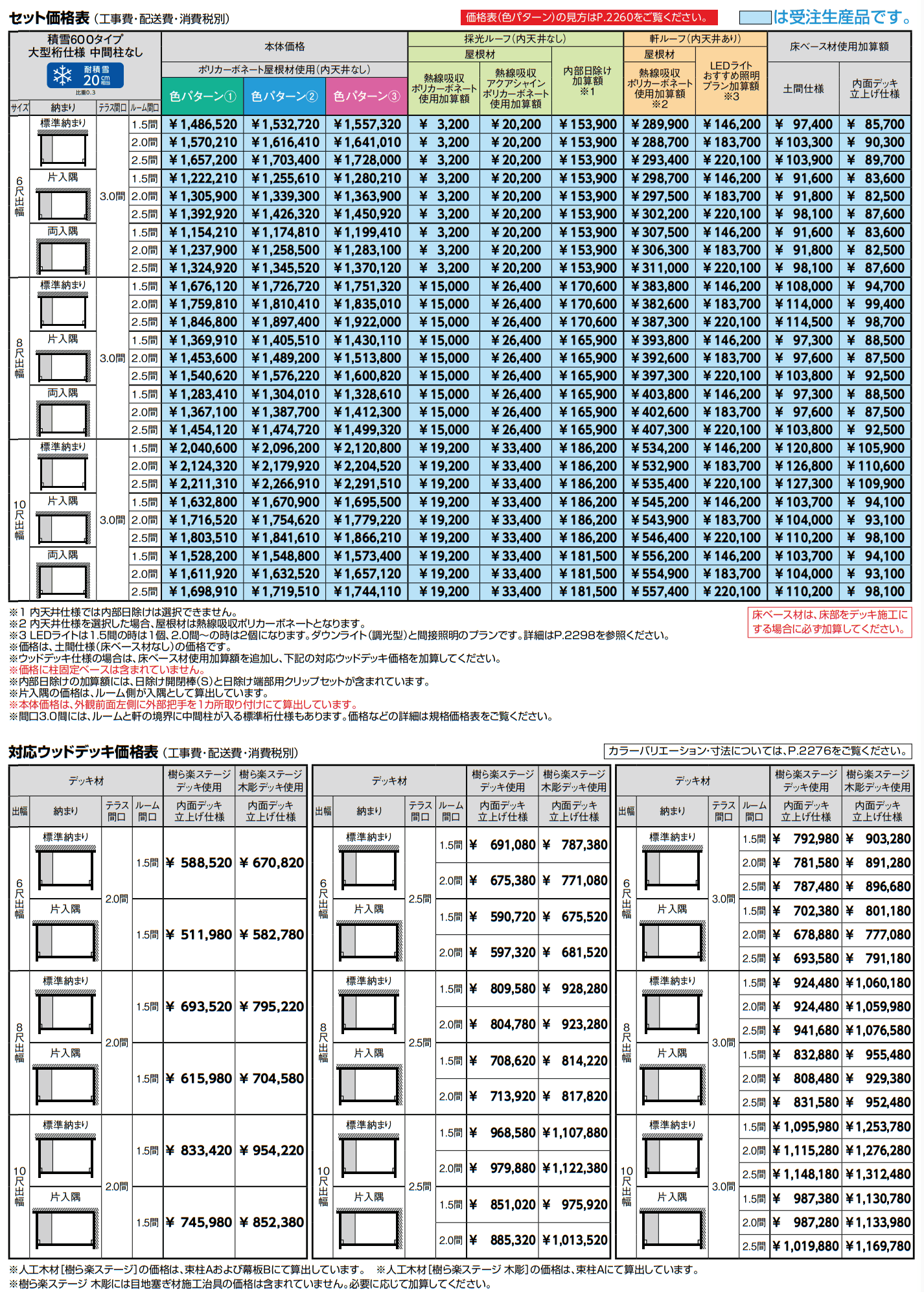The width and height of the screenshot is (924, 1292).
Task: Click the deck price ¥792,980
Action: point(805,839)
